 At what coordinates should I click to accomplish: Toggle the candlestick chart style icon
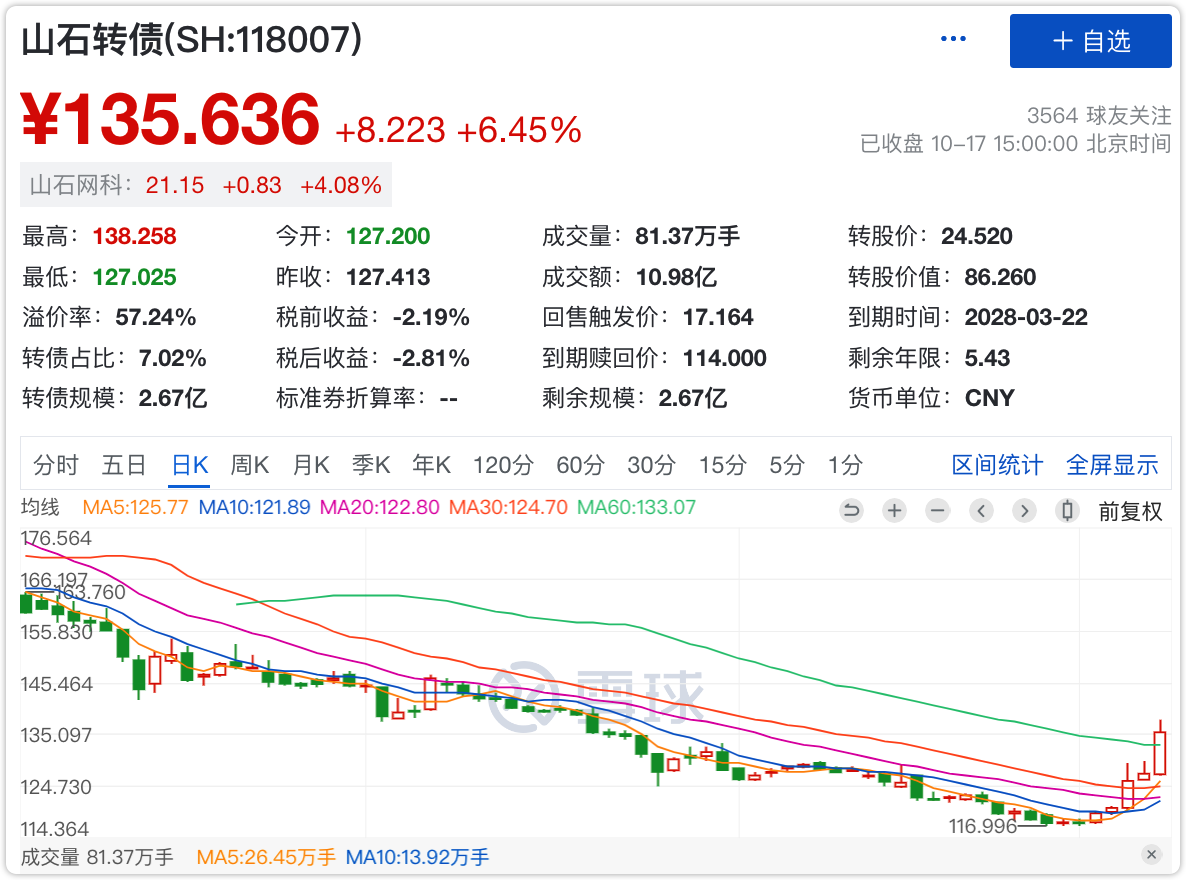click(1067, 511)
